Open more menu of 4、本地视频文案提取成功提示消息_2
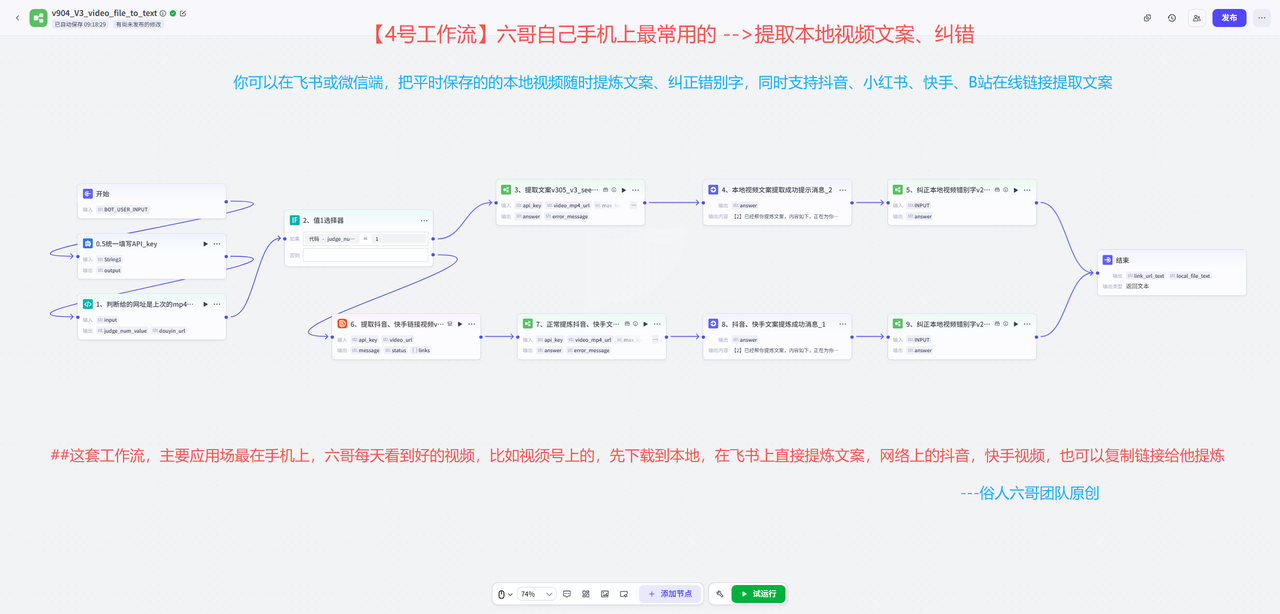This screenshot has height=614, width=1280. pyautogui.click(x=842, y=189)
